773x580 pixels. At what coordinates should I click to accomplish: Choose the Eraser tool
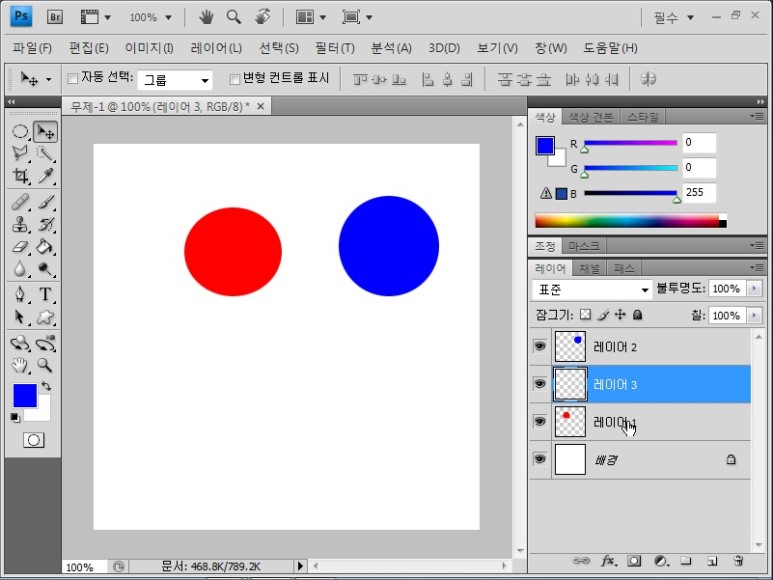point(20,246)
